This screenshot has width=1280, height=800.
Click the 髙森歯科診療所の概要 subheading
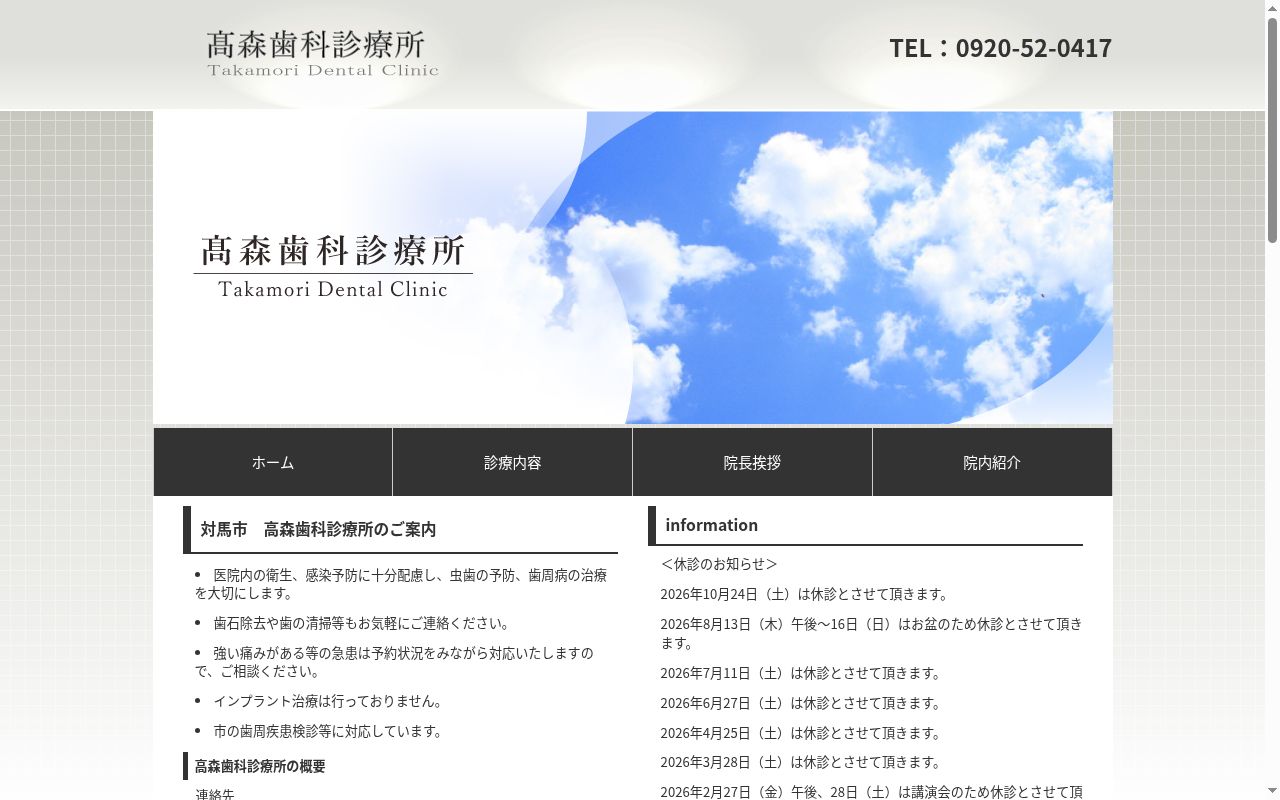coord(260,766)
